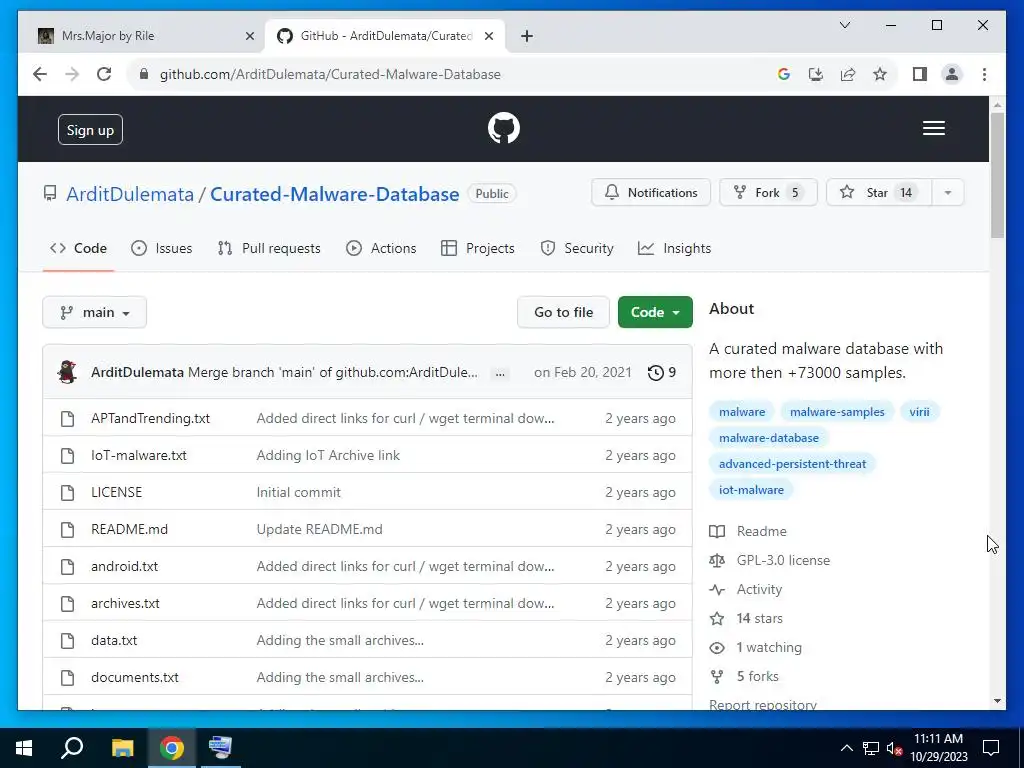Toggle the Chrome side panel icon
Image resolution: width=1024 pixels, height=768 pixels.
[920, 74]
